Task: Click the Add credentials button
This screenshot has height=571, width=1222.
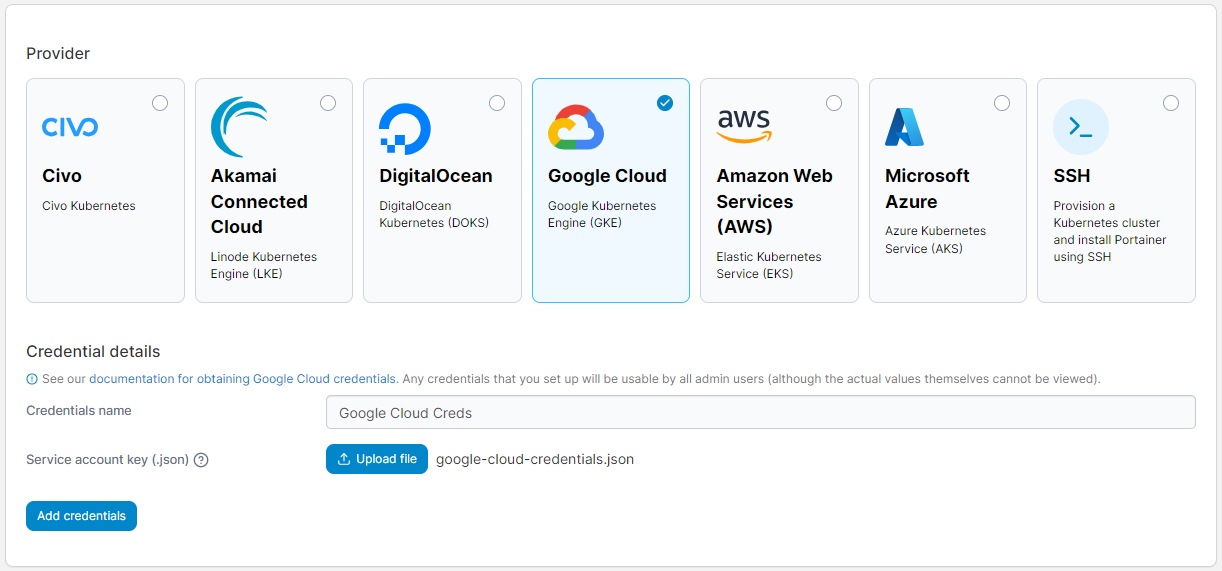Action: click(81, 516)
